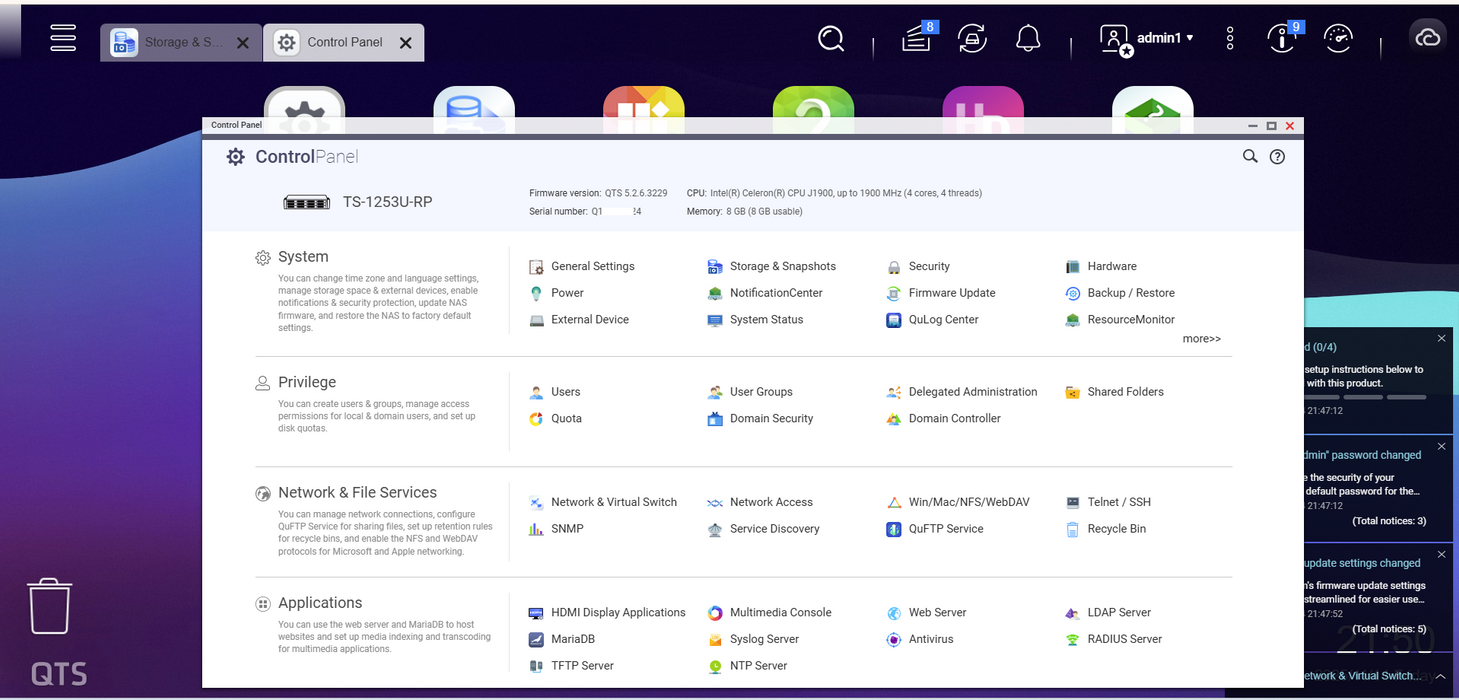Open Service Discovery
The image size is (1459, 700).
point(763,529)
